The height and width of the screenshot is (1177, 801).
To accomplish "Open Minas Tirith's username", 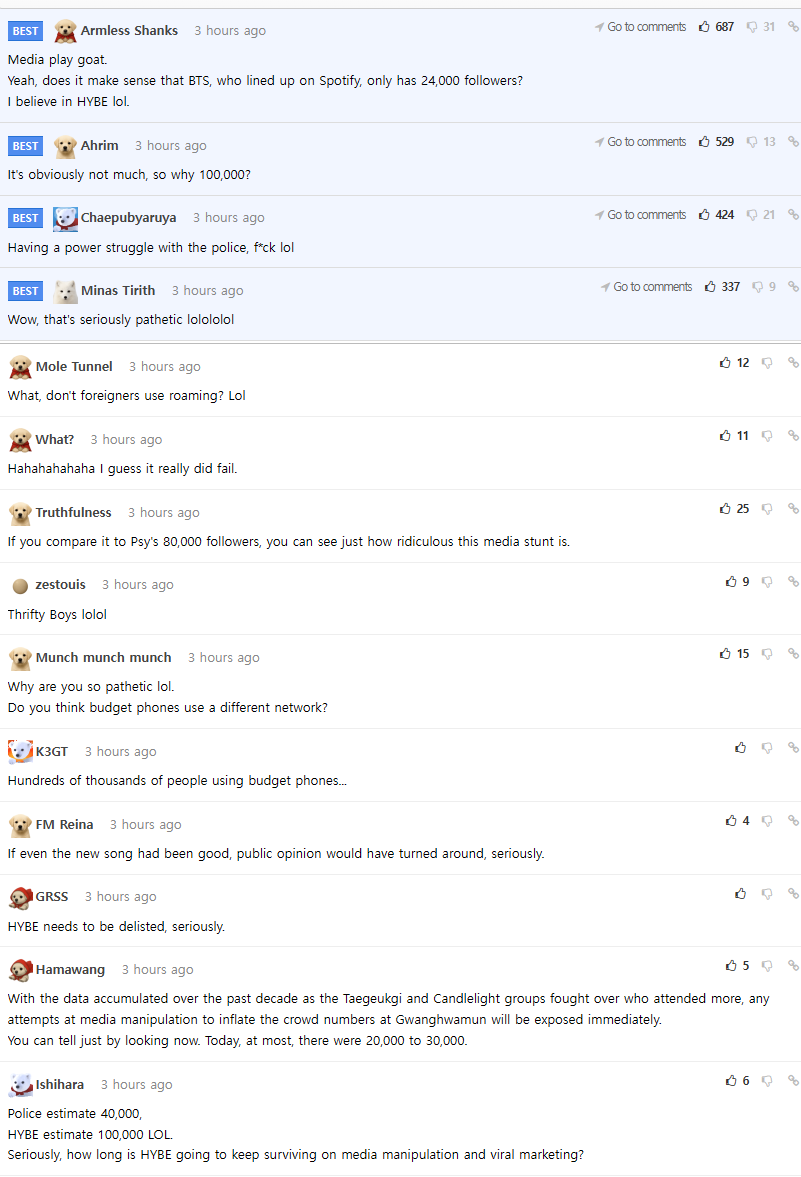I will click(118, 290).
